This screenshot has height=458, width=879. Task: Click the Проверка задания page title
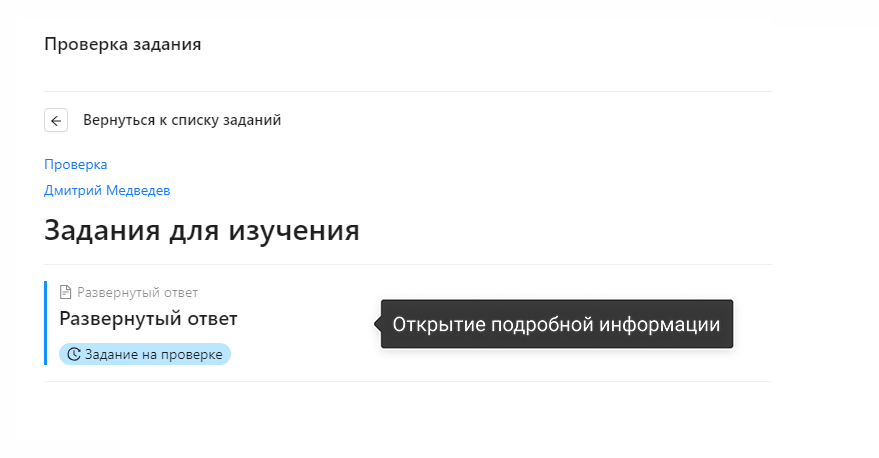123,44
